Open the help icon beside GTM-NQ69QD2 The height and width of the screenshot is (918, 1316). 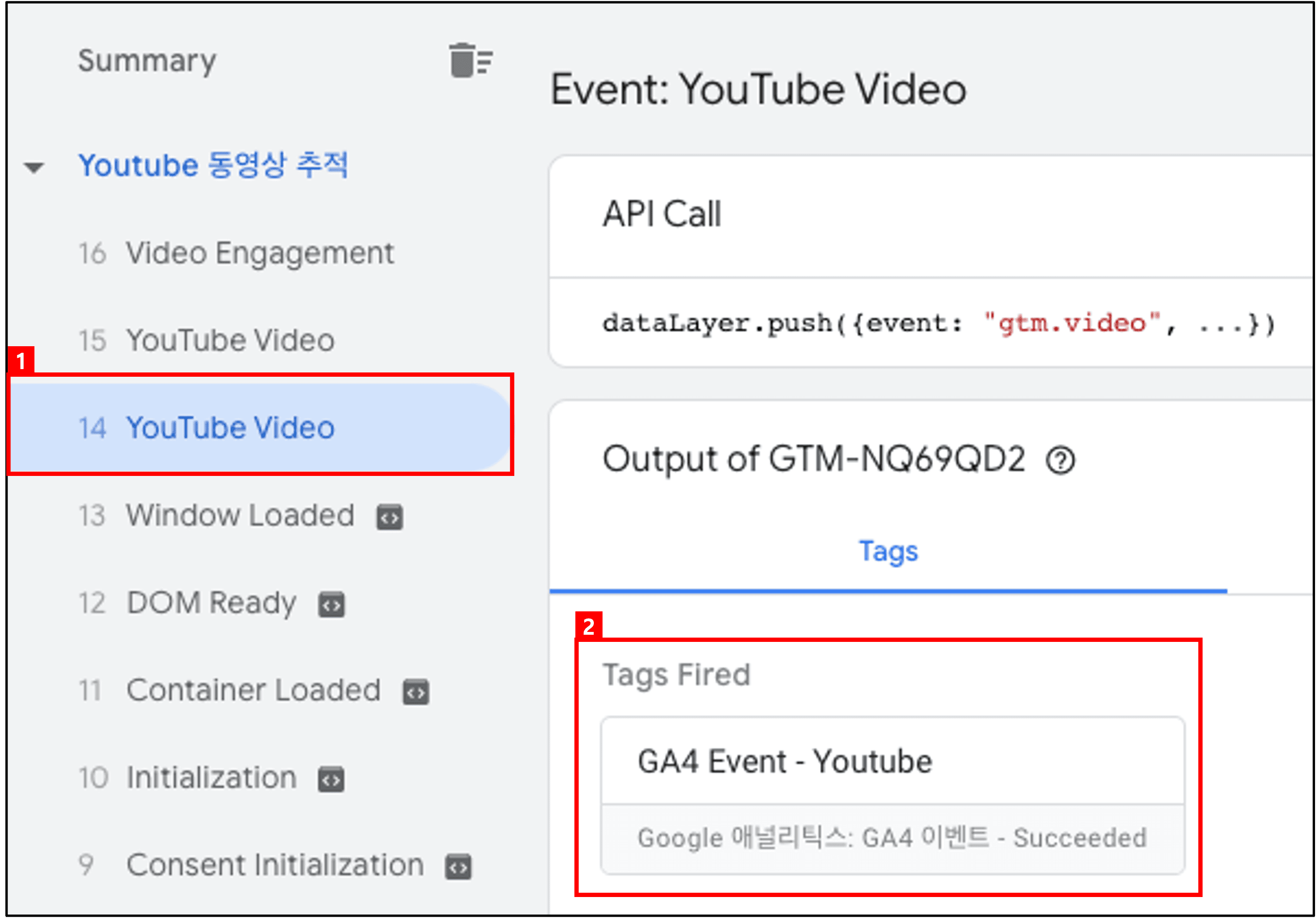pos(1060,461)
